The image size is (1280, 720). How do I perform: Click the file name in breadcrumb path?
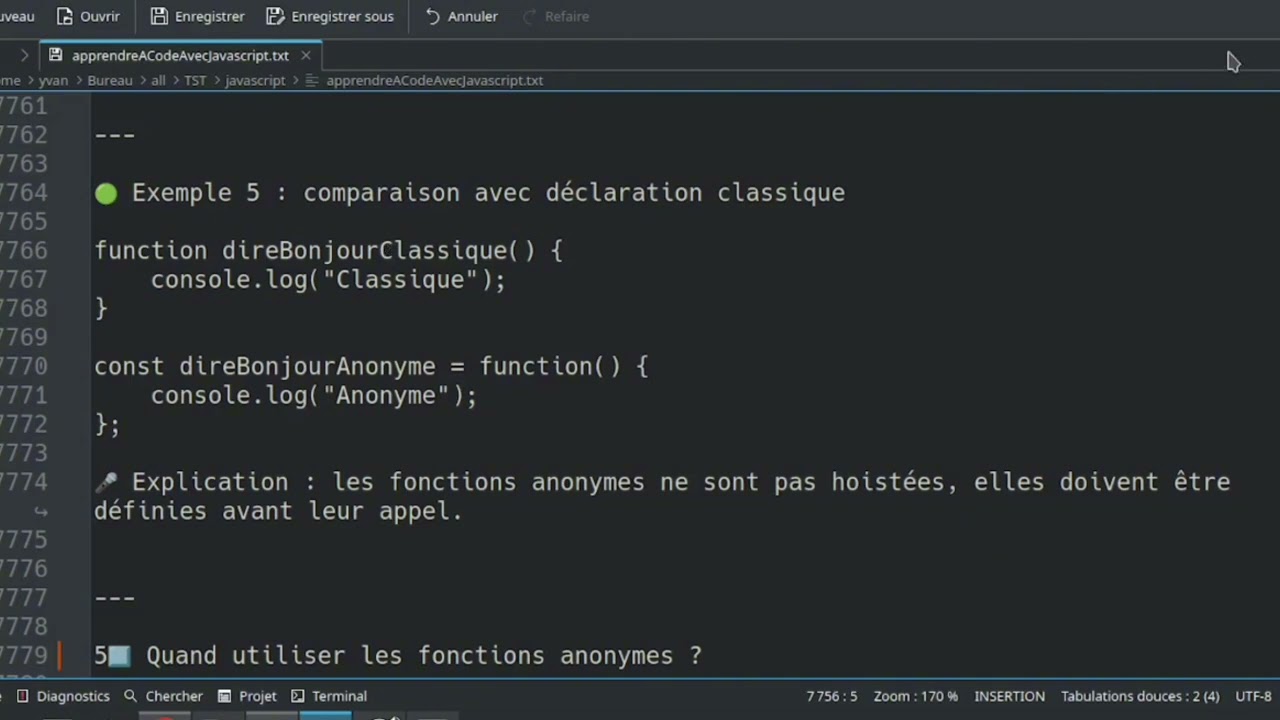click(434, 80)
